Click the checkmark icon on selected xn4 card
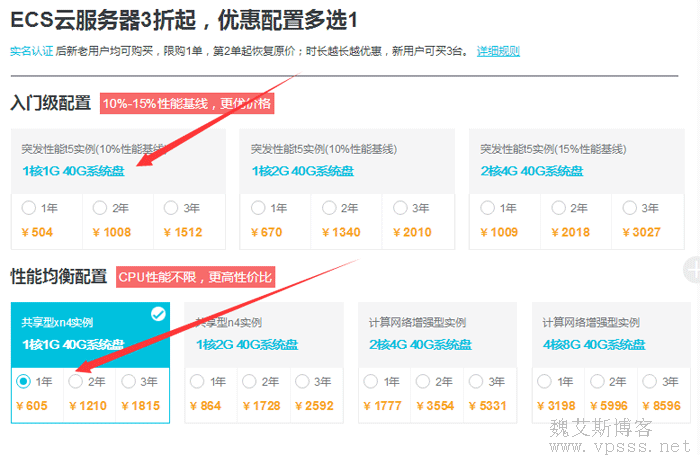 158,314
